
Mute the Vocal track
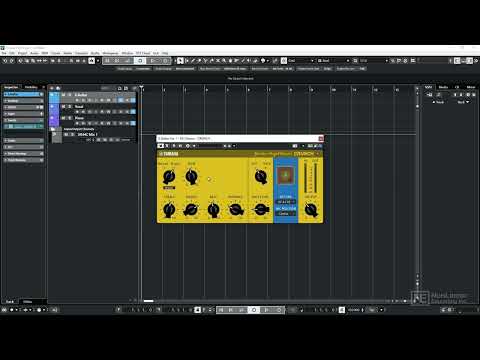point(63,107)
